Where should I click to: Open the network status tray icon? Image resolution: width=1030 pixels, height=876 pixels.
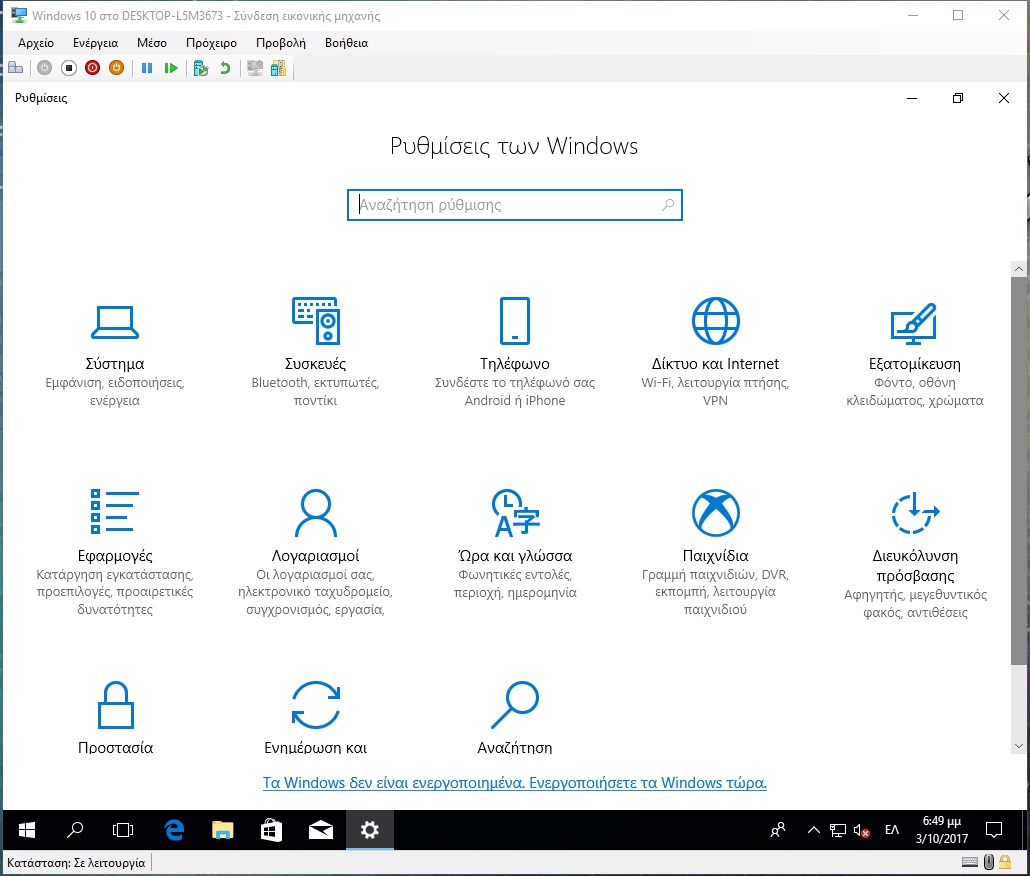838,830
